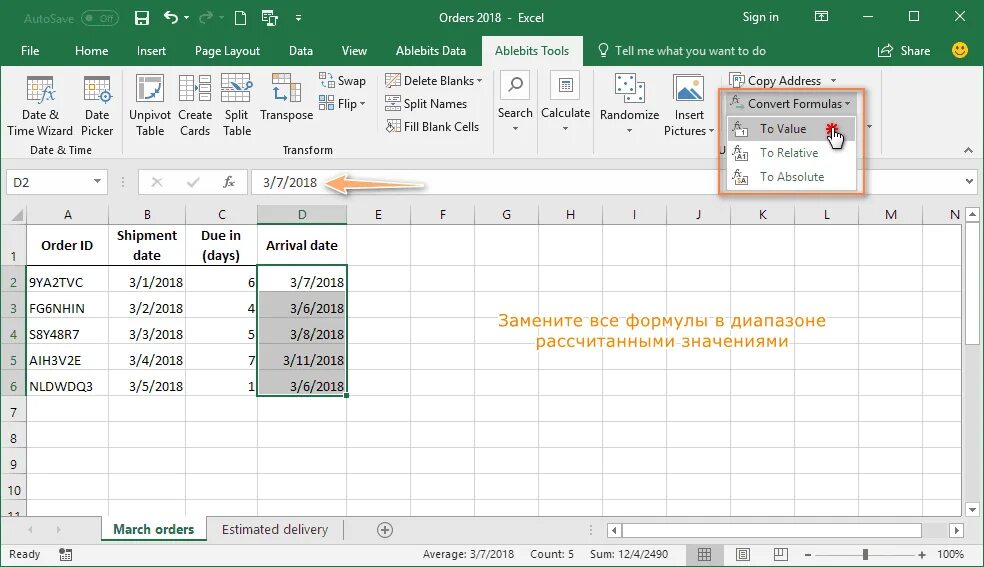Customize the Quick Access Toolbar dropdown

tap(298, 18)
